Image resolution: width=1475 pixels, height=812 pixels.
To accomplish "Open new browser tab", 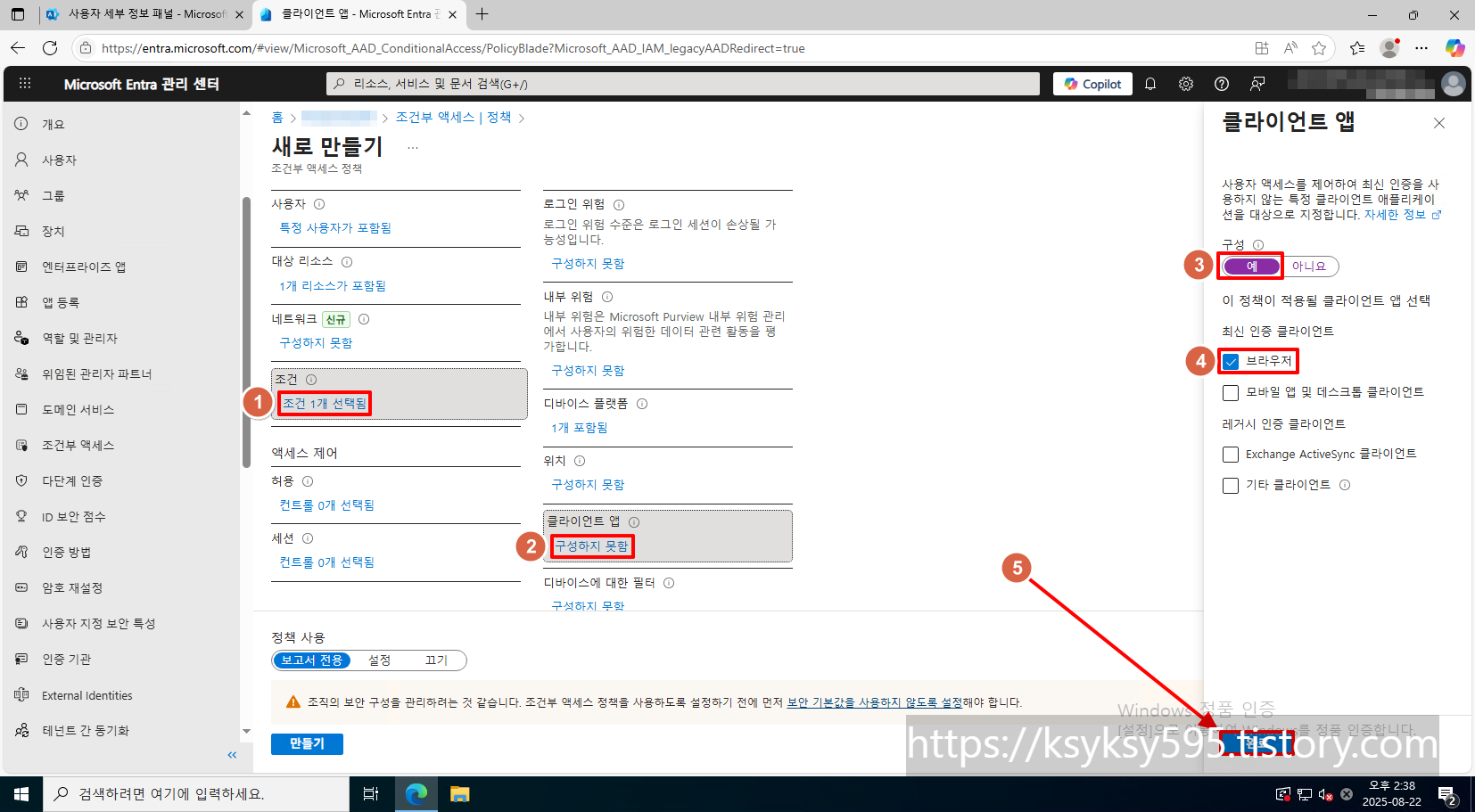I will pyautogui.click(x=482, y=14).
